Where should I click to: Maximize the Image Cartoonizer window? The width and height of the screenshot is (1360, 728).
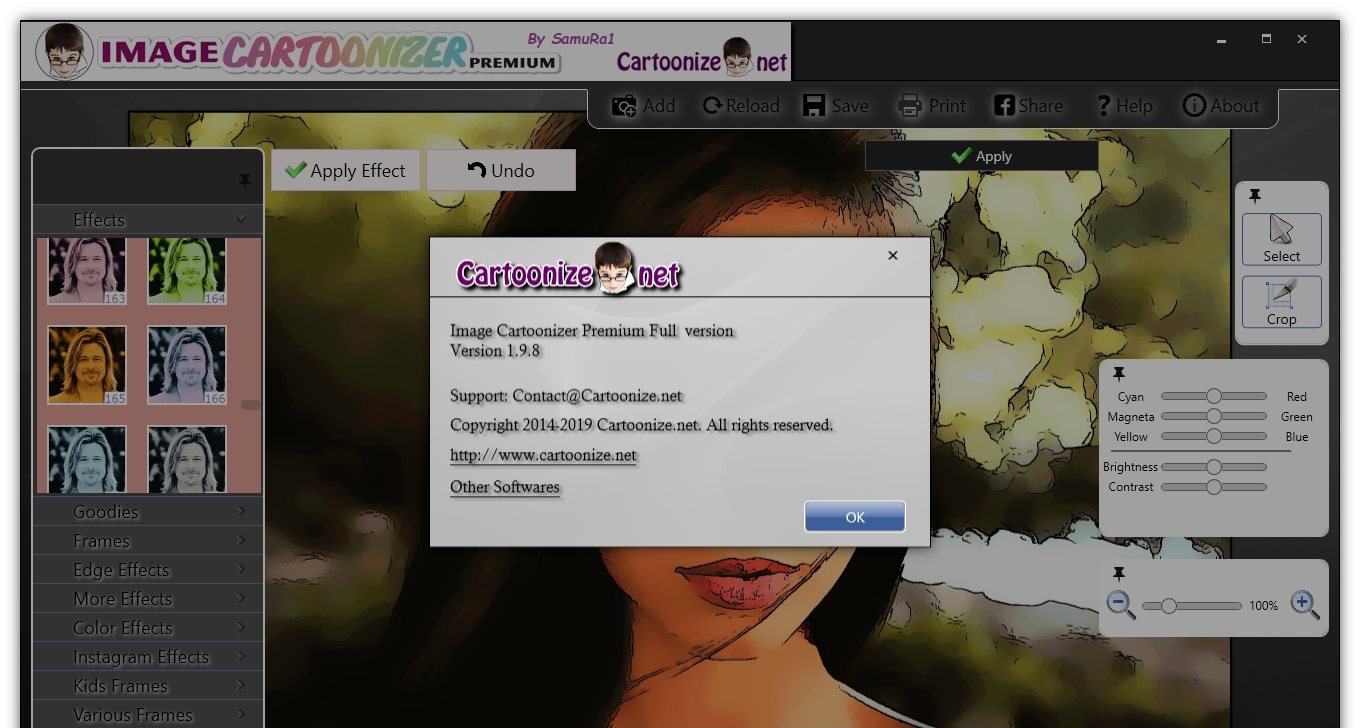click(x=1266, y=39)
